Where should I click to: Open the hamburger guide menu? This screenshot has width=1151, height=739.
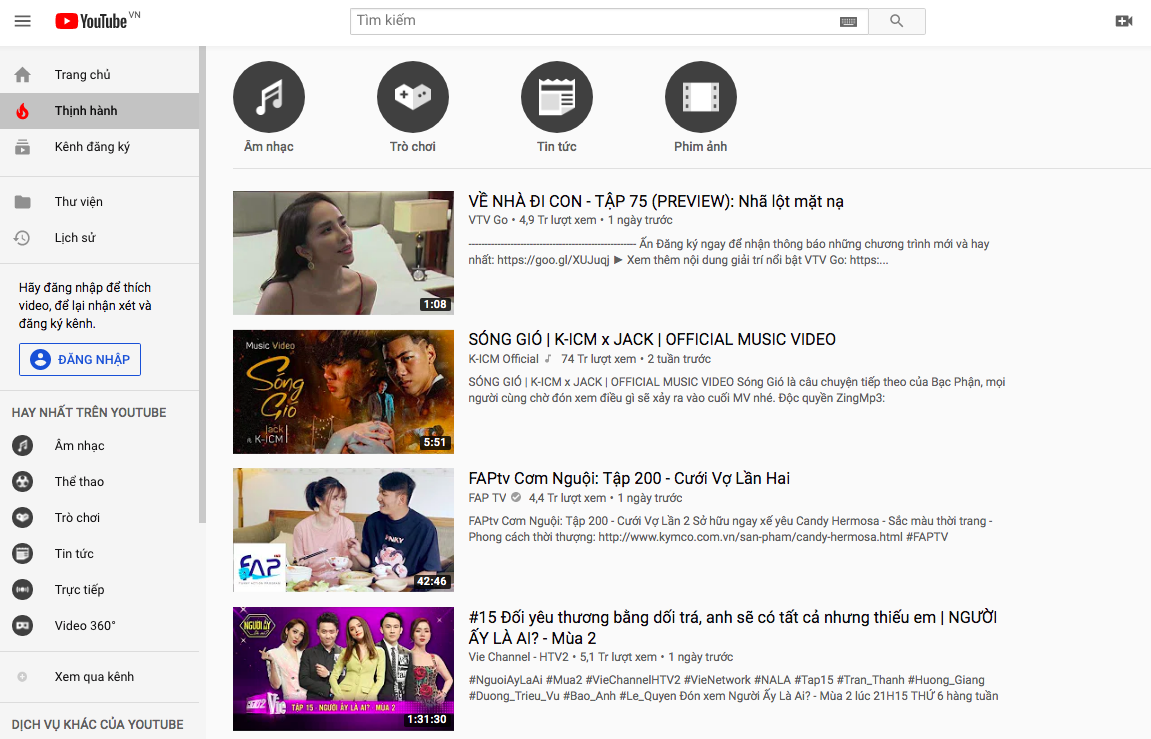pyautogui.click(x=23, y=21)
